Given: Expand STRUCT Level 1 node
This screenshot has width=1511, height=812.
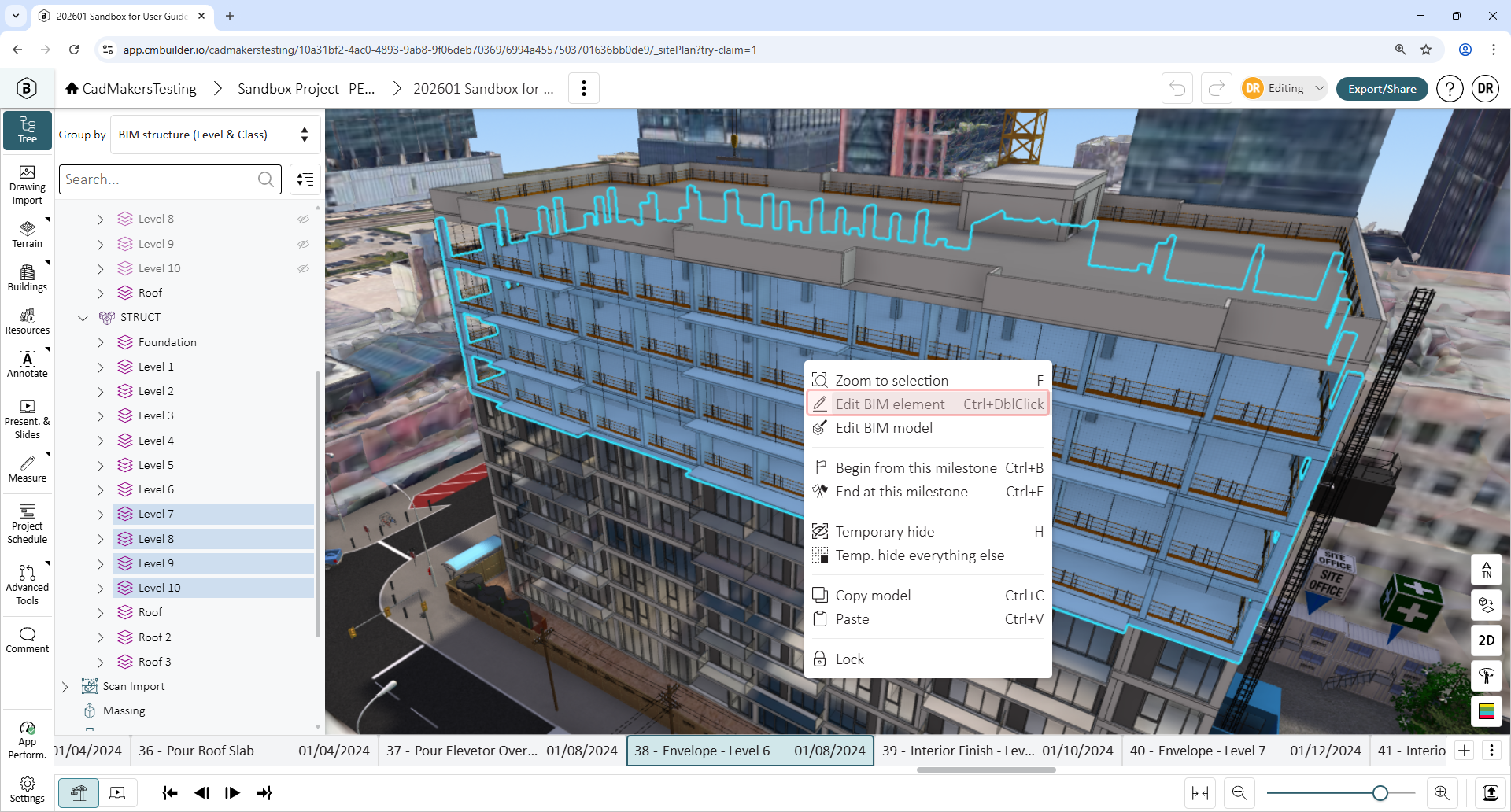Looking at the screenshot, I should tap(100, 367).
